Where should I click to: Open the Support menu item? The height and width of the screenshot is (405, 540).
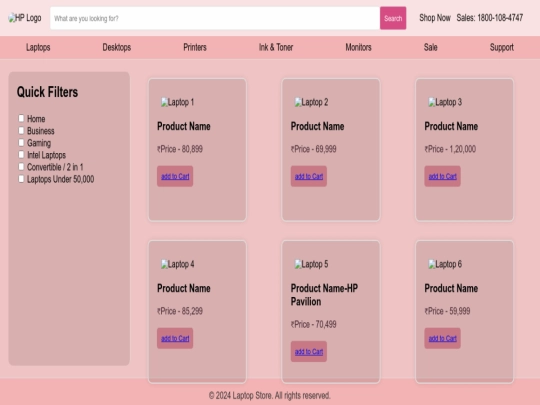point(502,47)
